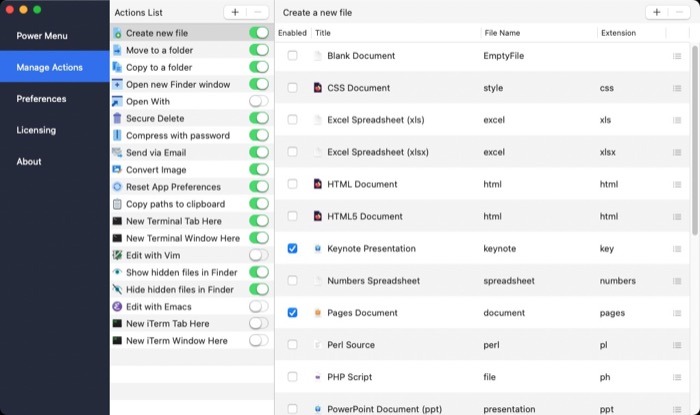Open the Power Menu sidebar section
Image resolution: width=700 pixels, height=415 pixels.
point(42,36)
